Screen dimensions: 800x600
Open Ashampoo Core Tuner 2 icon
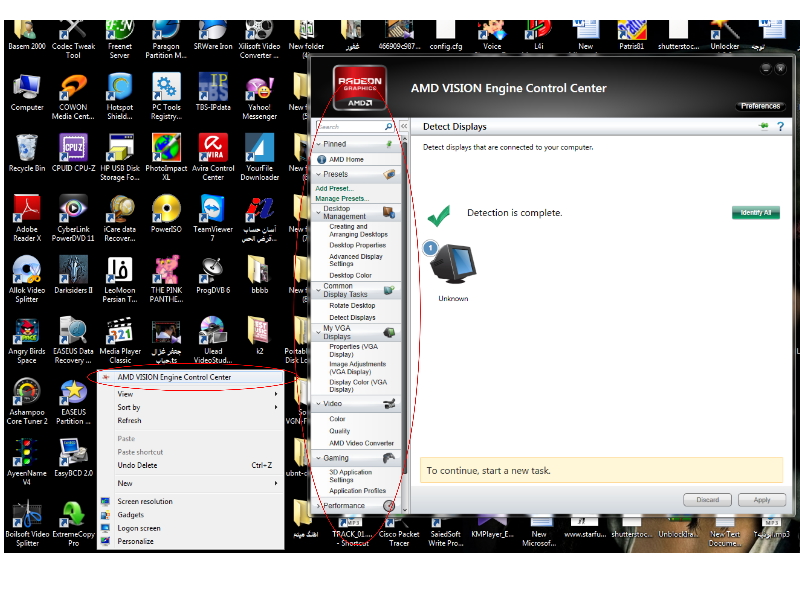pyautogui.click(x=27, y=402)
